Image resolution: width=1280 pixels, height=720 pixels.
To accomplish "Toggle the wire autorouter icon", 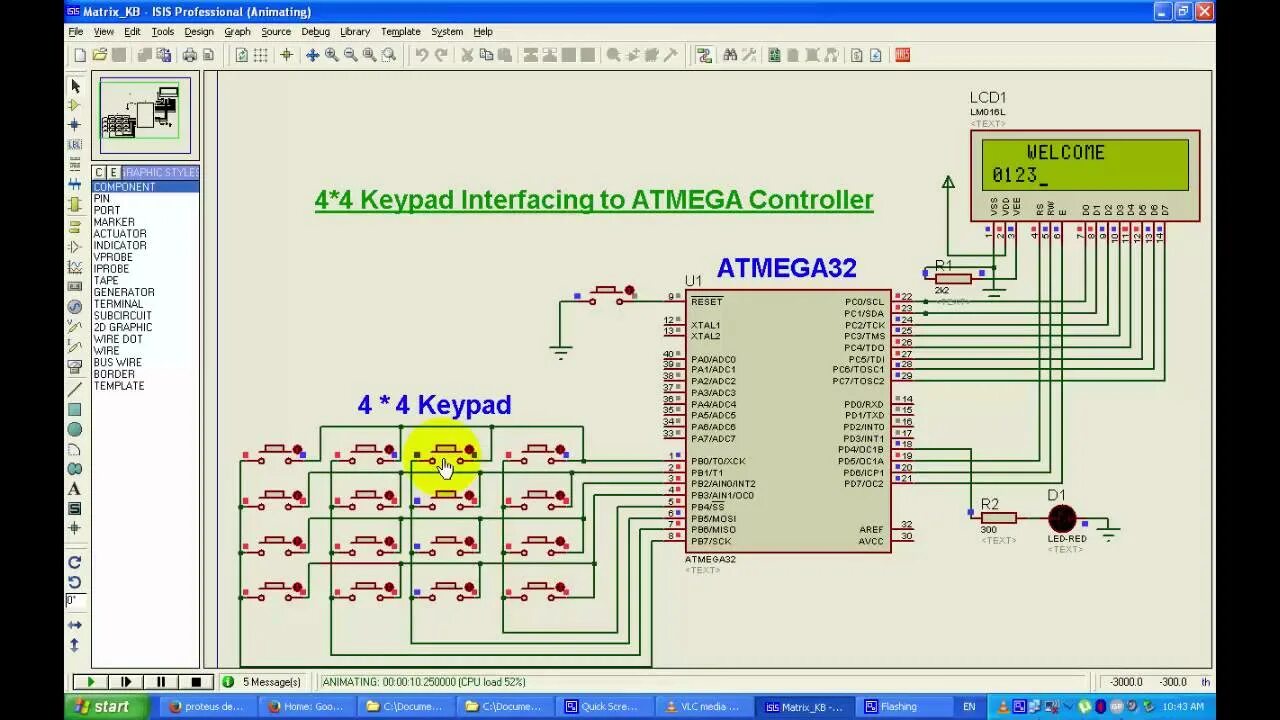I will point(704,55).
